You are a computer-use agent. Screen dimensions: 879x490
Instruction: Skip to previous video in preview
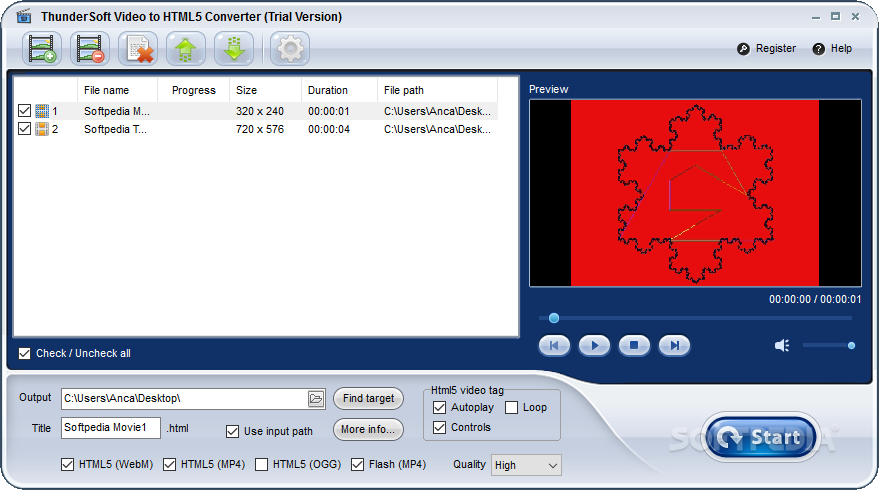point(554,345)
